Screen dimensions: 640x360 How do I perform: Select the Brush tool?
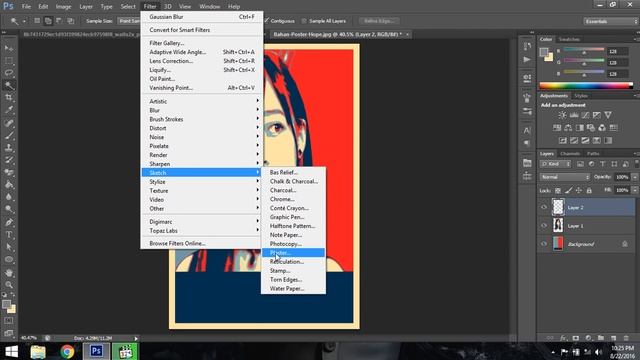9,135
